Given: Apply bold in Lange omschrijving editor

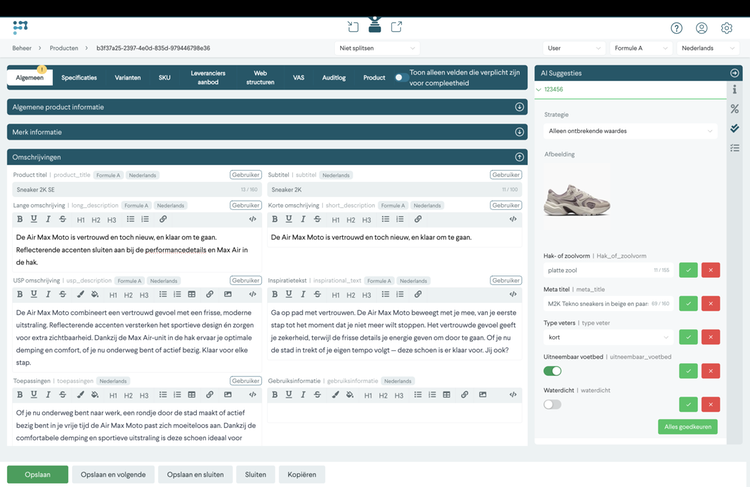Looking at the screenshot, I should pyautogui.click(x=20, y=219).
